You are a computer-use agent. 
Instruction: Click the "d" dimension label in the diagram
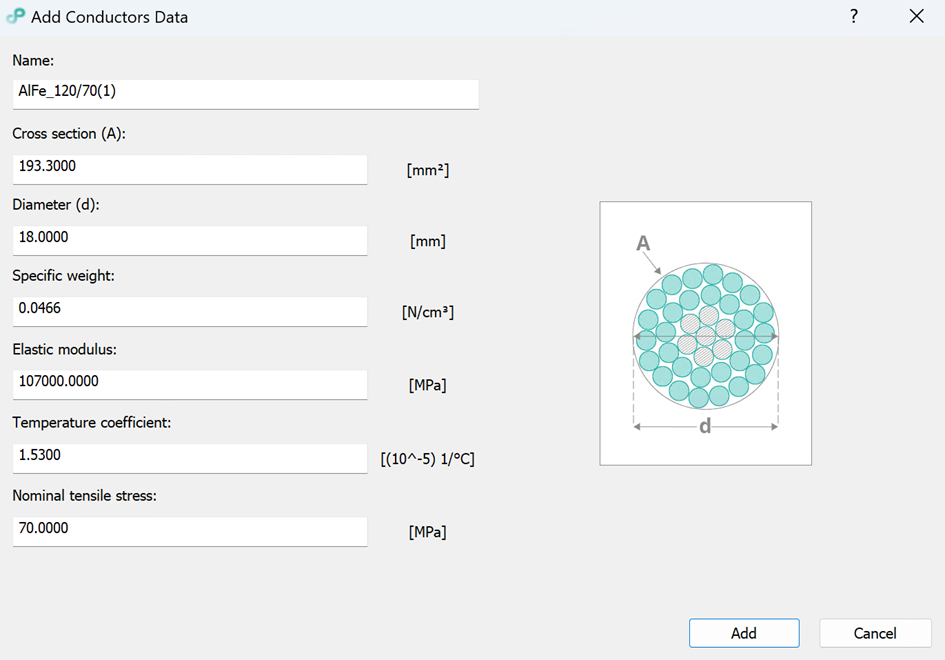point(705,427)
